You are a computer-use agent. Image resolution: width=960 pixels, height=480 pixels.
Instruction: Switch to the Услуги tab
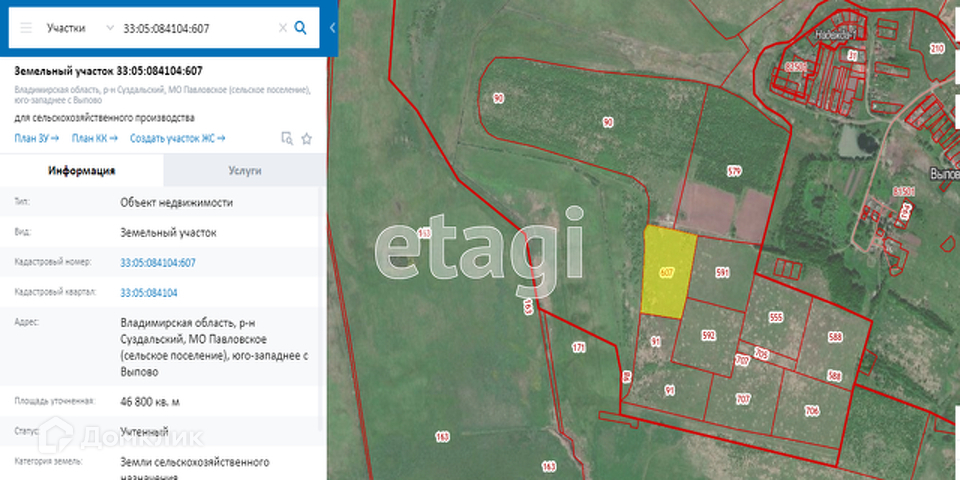(x=245, y=171)
